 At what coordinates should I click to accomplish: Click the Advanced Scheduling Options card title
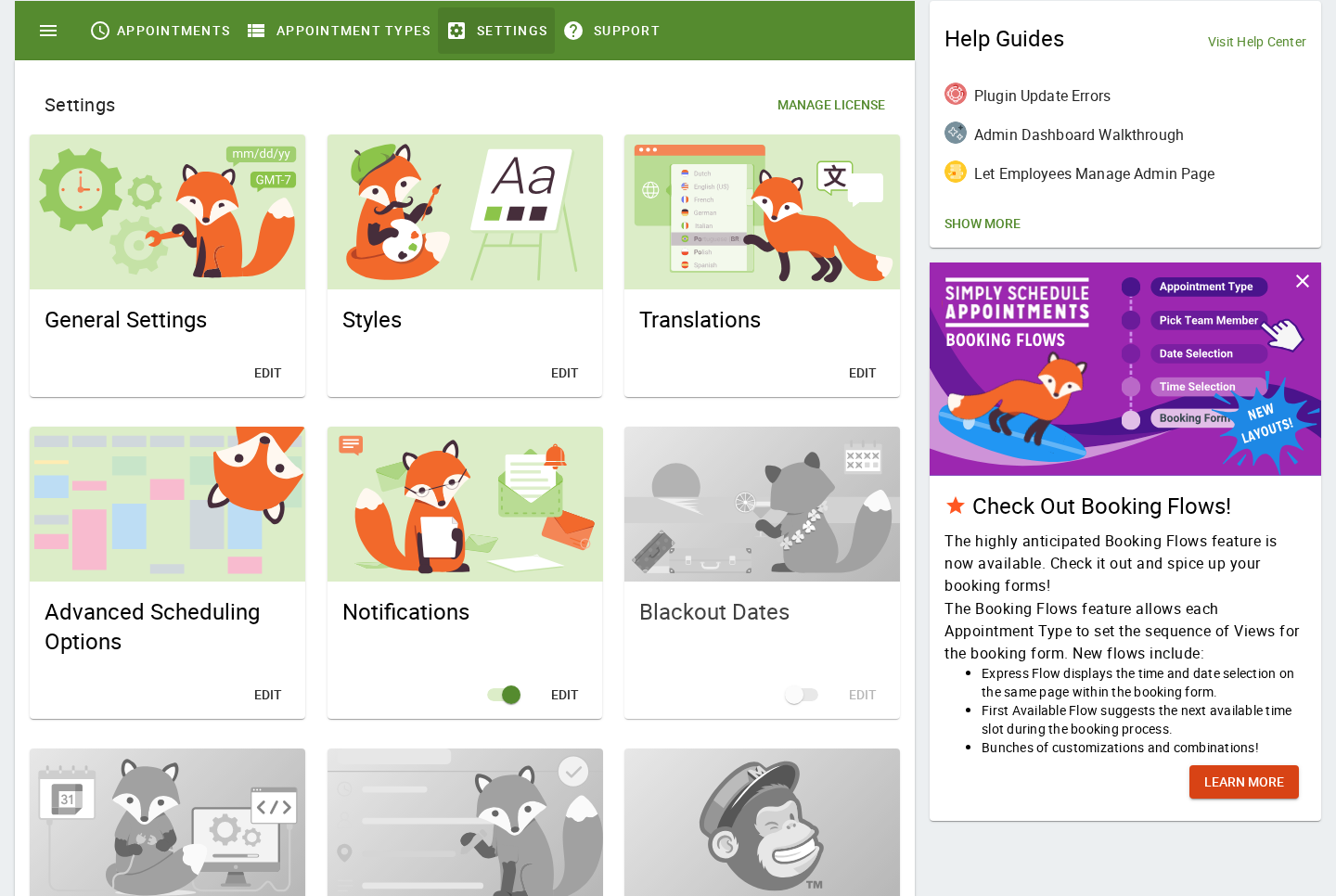[x=152, y=627]
